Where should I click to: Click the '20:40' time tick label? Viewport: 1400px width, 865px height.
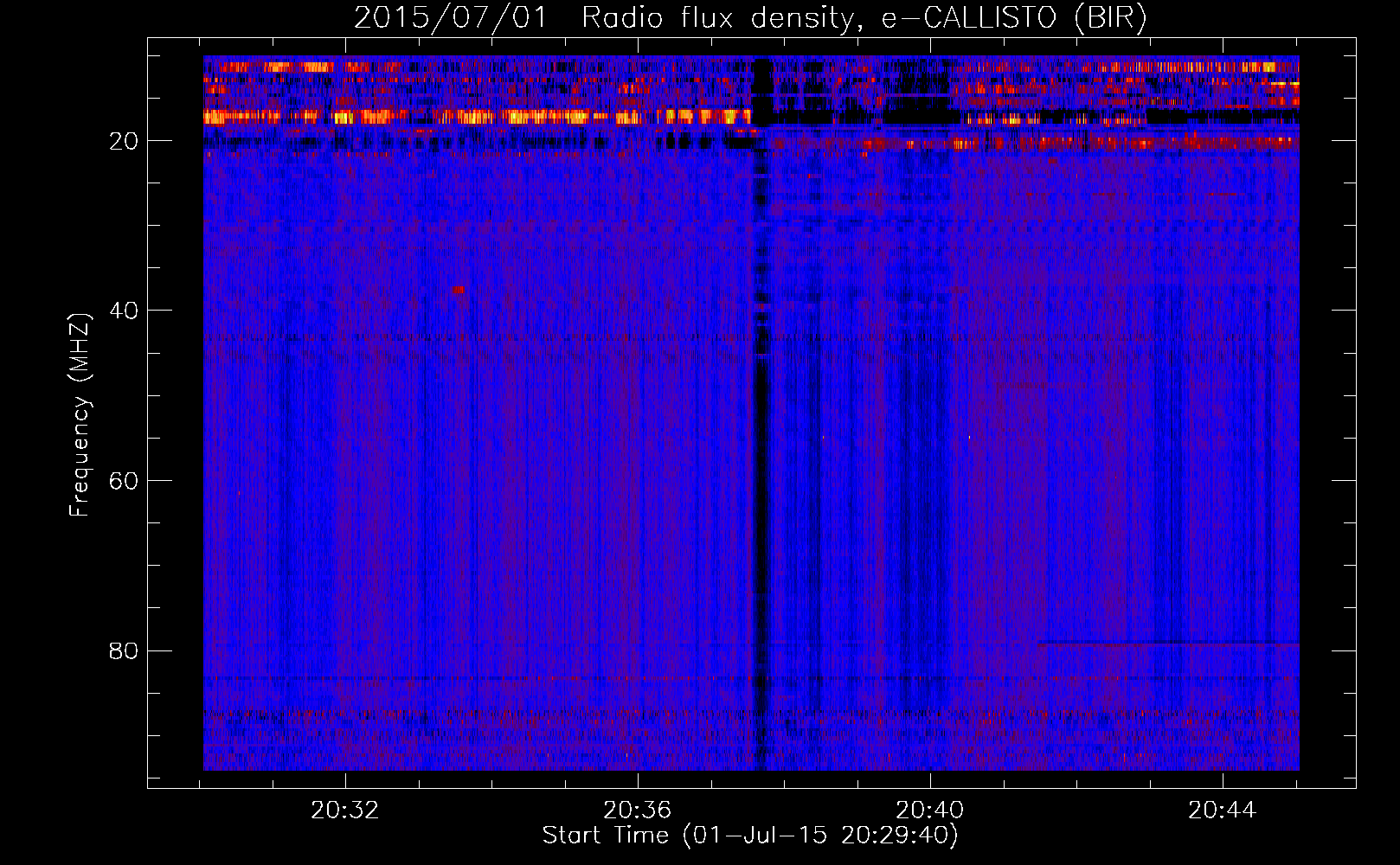pyautogui.click(x=930, y=811)
